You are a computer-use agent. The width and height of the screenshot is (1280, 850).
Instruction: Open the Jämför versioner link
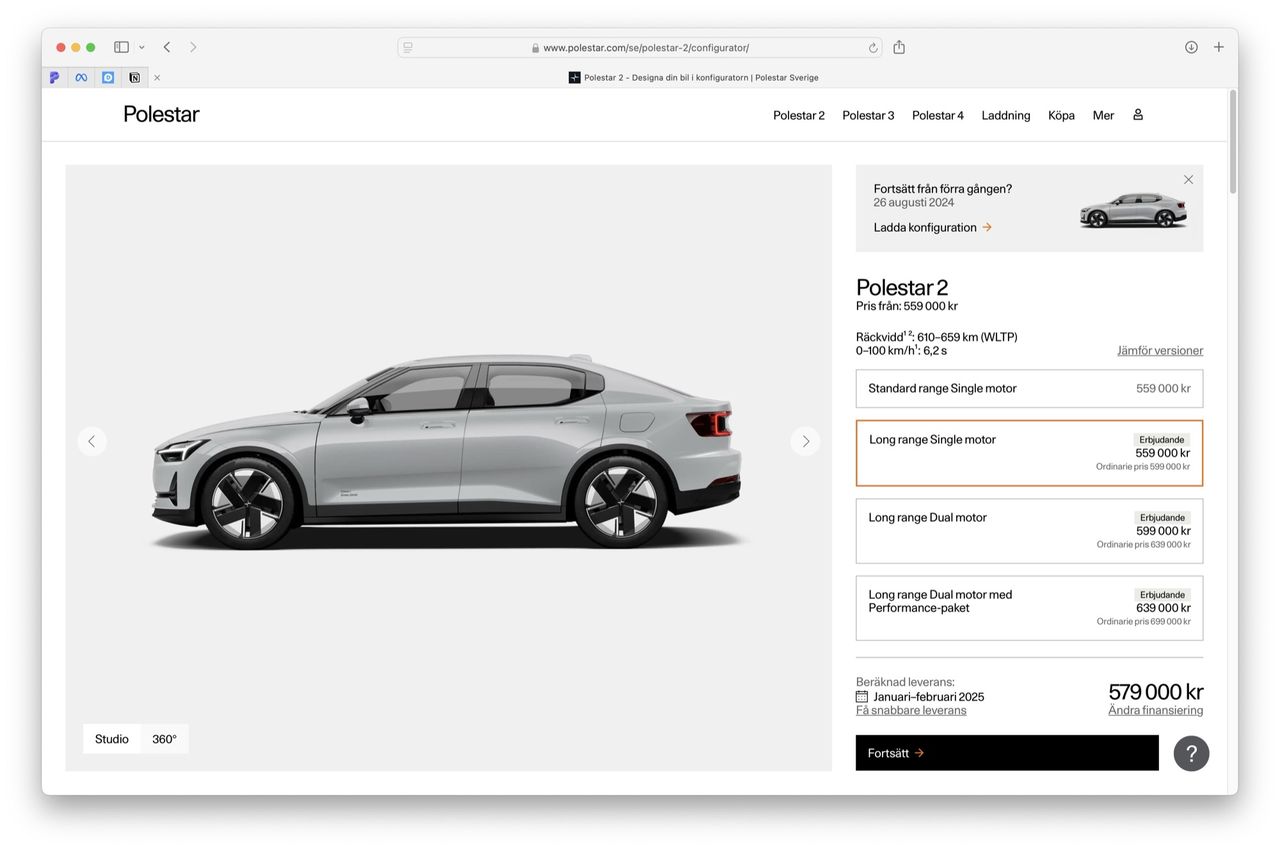(1160, 350)
